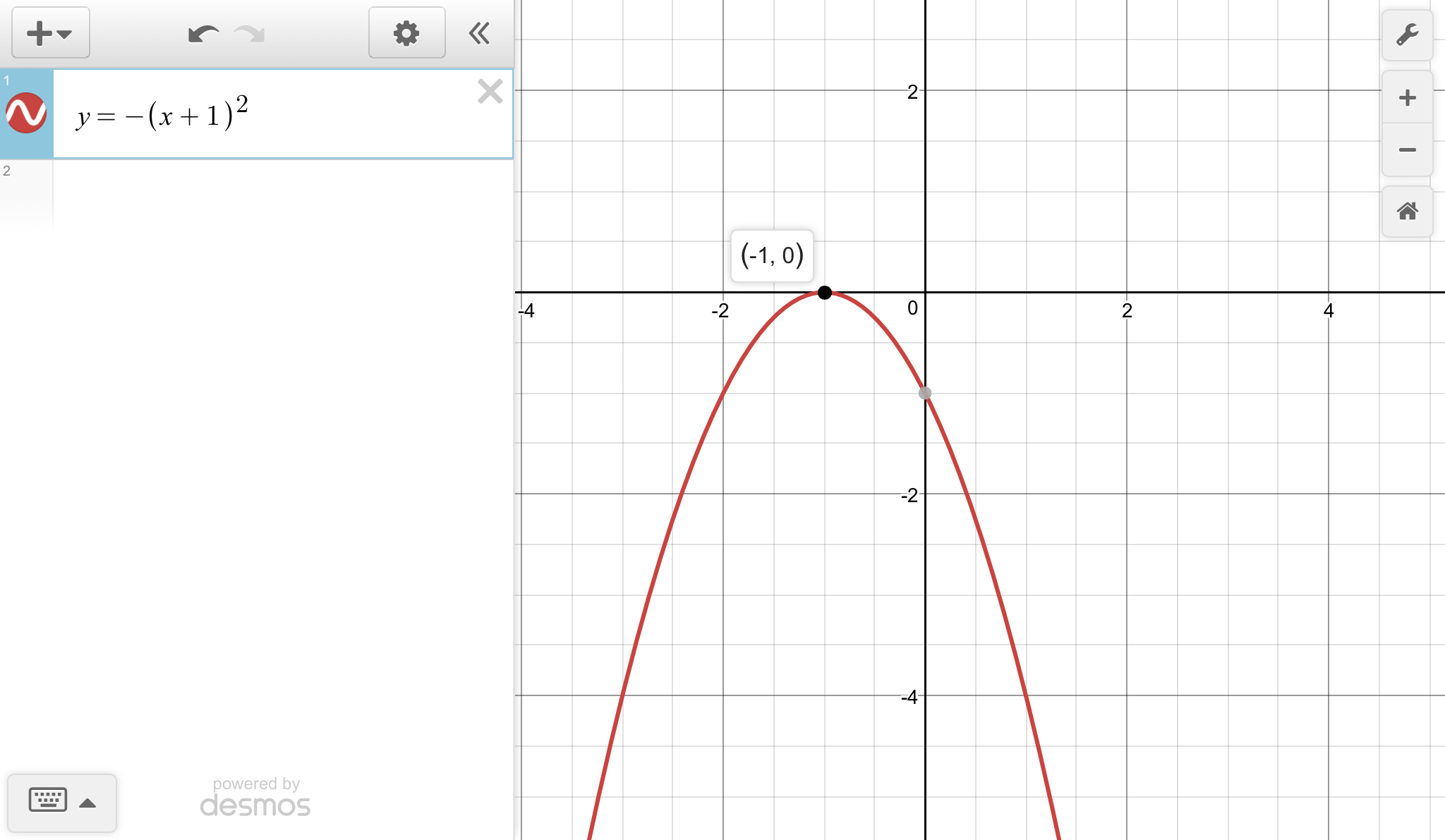The height and width of the screenshot is (840, 1445).
Task: Click the Redo arrow icon
Action: (x=250, y=33)
